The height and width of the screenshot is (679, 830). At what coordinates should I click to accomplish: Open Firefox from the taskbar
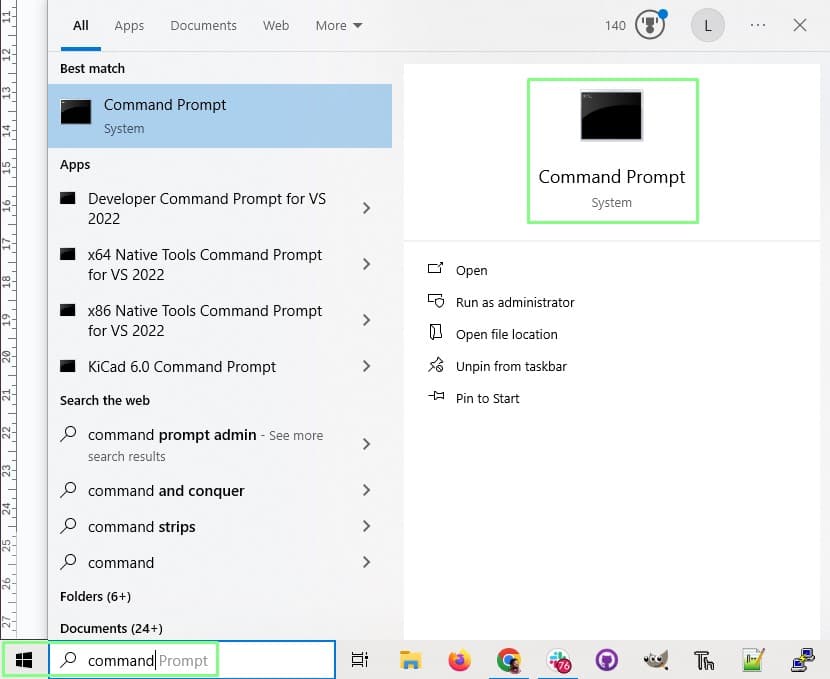tap(459, 660)
